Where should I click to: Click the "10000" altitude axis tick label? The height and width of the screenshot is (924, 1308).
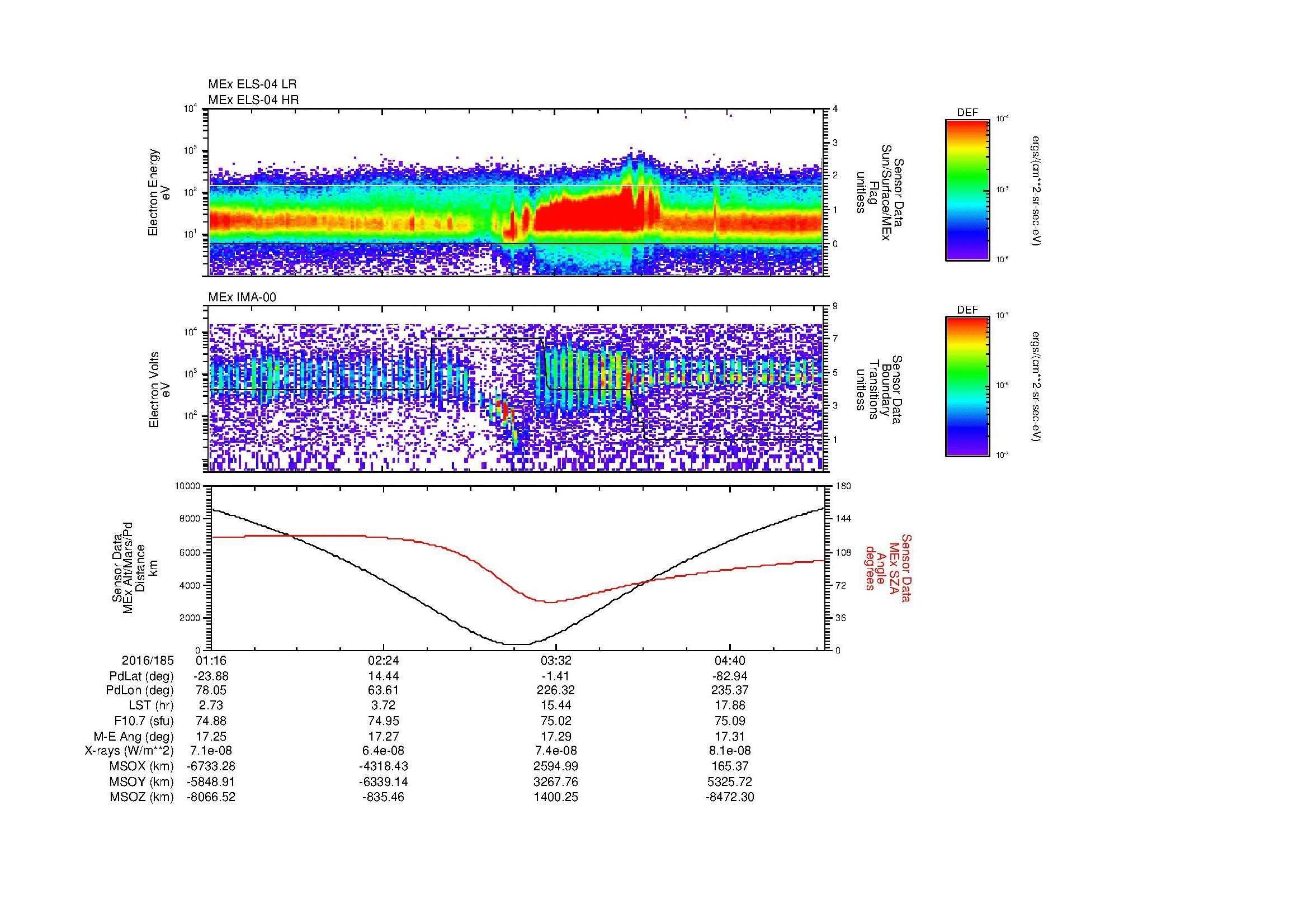point(188,486)
